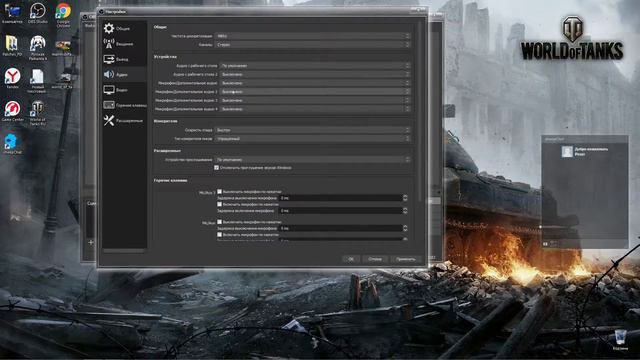This screenshot has width=640, height=360.
Task: Launch Google Chrome desktop shortcut
Action: point(63,15)
